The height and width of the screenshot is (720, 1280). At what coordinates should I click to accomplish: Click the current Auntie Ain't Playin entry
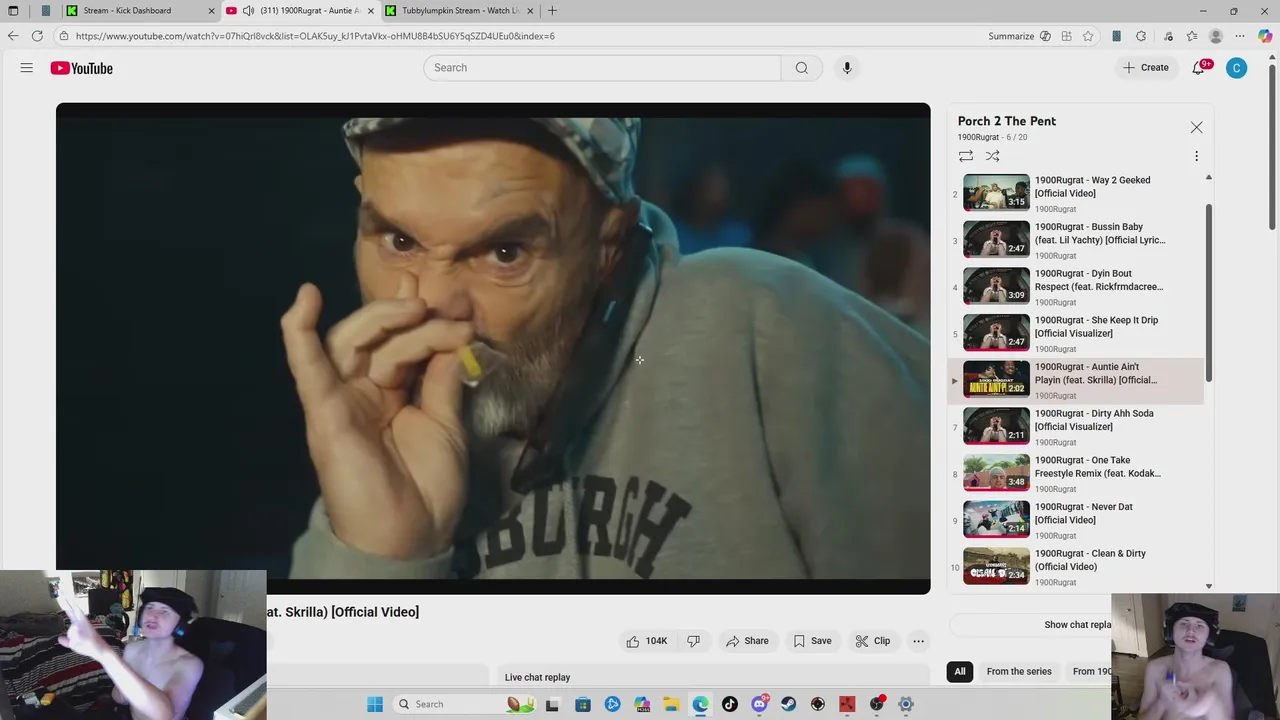1076,380
